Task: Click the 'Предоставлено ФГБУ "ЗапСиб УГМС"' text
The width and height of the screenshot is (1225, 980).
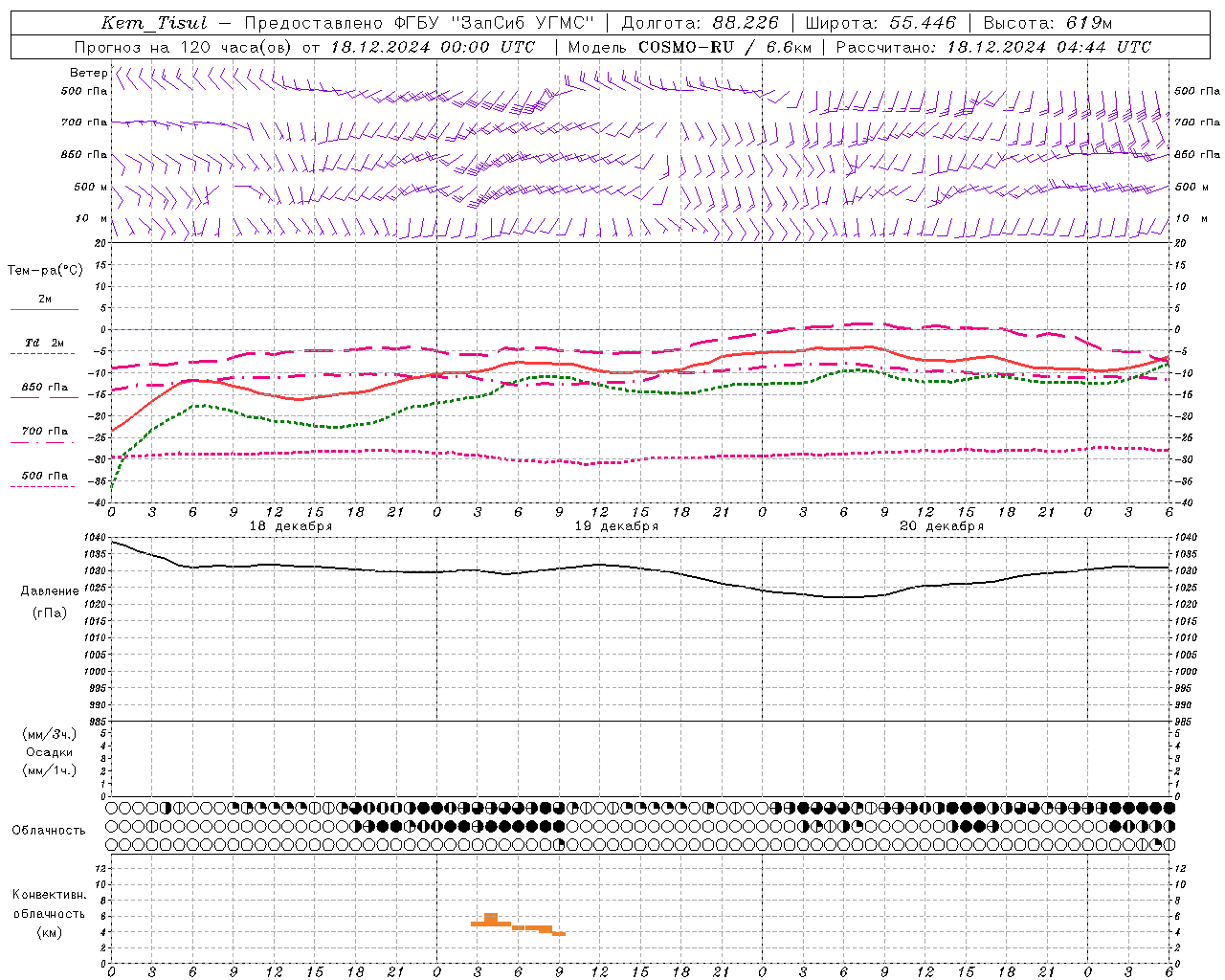Action: click(419, 23)
